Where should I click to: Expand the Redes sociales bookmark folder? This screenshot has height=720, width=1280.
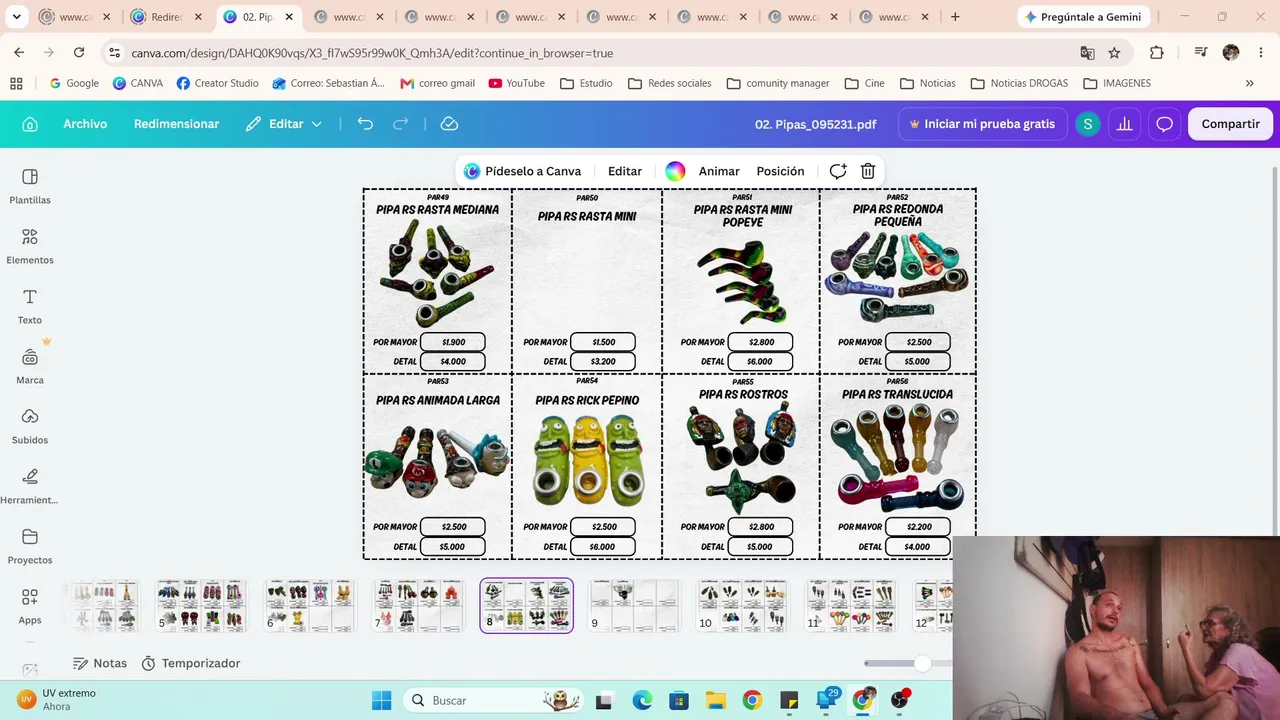(670, 83)
